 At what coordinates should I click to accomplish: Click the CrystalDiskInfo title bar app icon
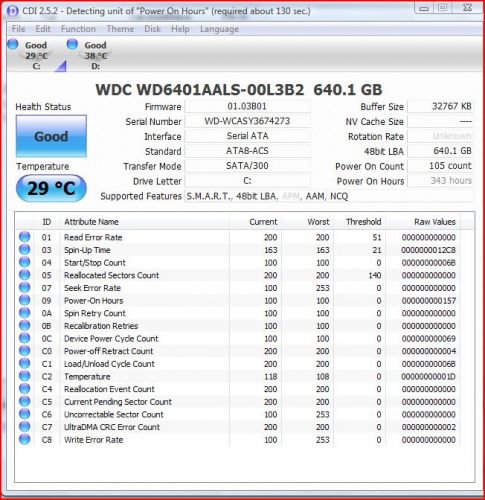tap(12, 11)
